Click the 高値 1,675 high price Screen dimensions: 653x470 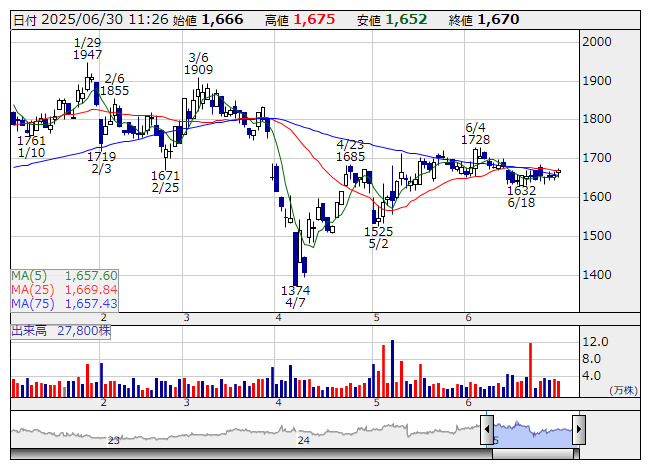pos(300,20)
